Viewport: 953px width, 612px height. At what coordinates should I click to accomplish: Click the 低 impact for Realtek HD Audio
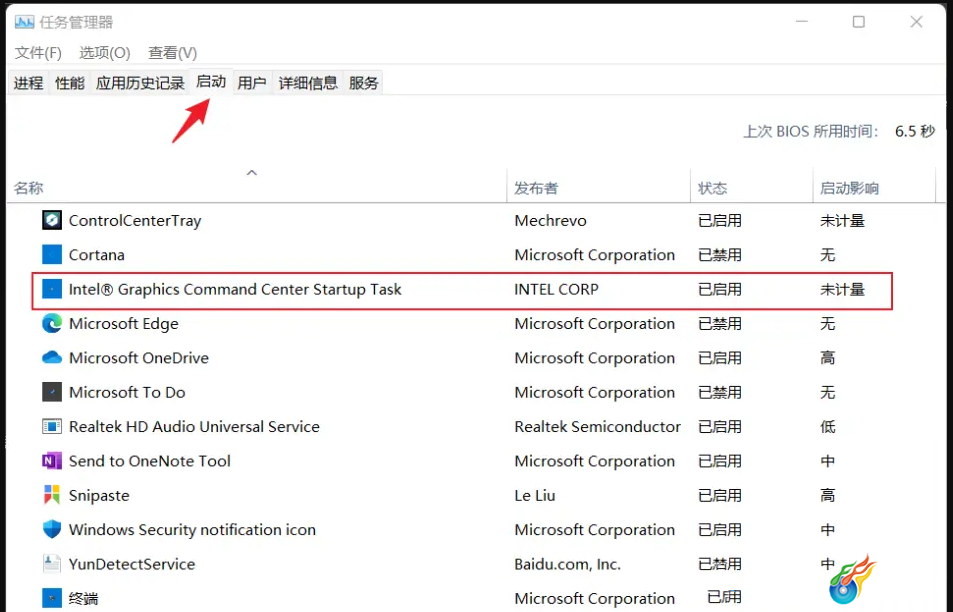coord(828,427)
